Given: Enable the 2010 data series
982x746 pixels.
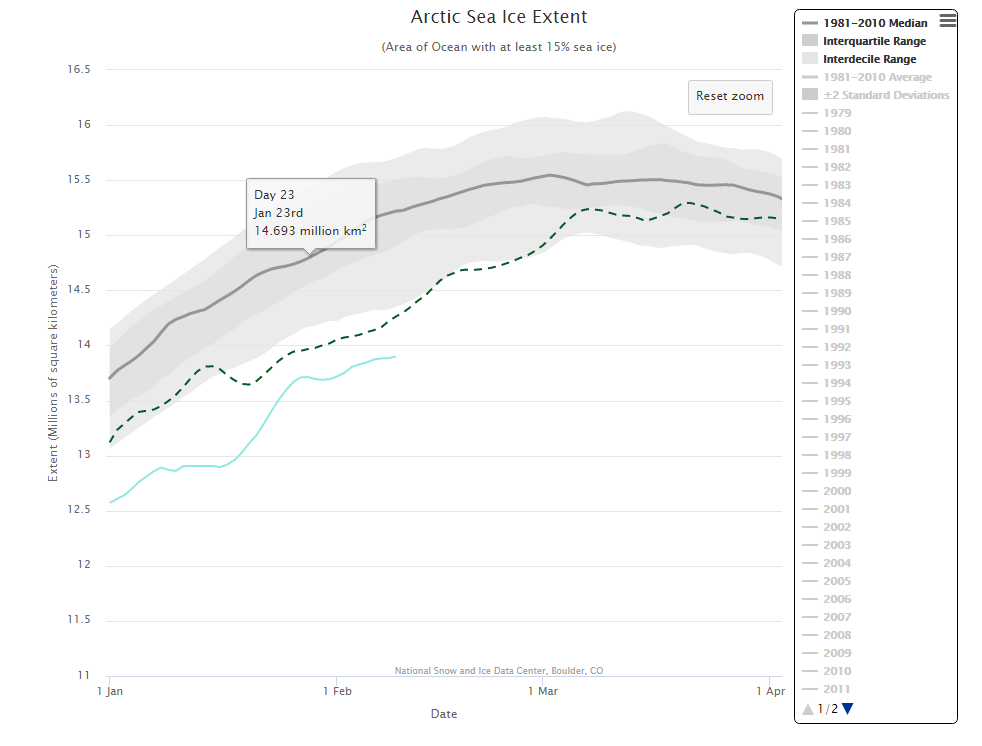Looking at the screenshot, I should 837,671.
